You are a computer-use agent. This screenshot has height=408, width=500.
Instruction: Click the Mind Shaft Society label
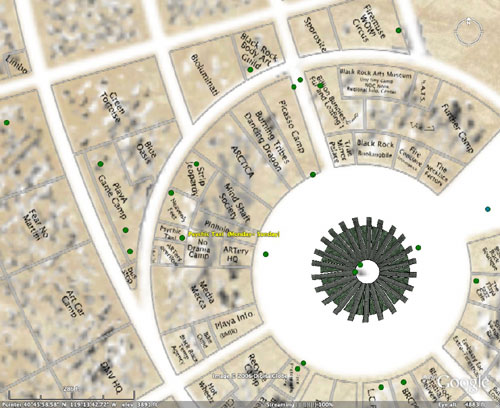click(234, 203)
